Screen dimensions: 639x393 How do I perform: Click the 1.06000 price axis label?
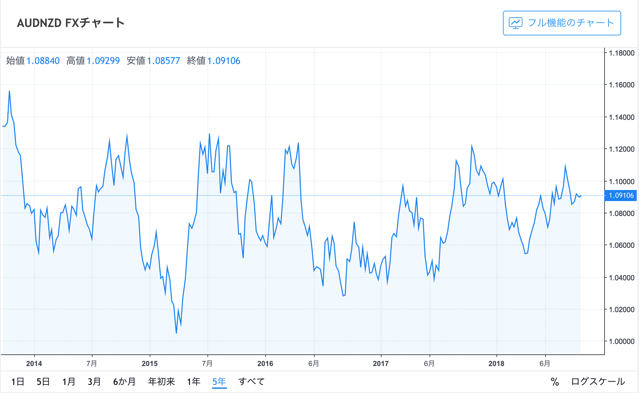click(x=621, y=245)
